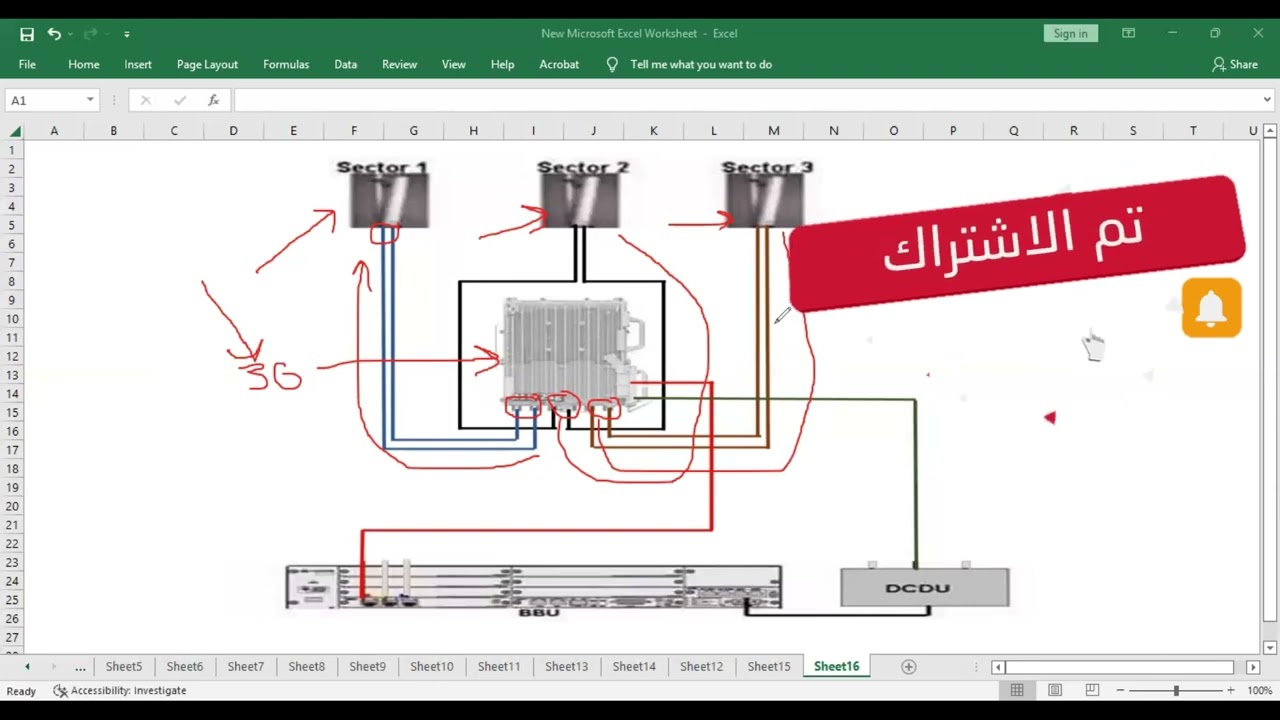This screenshot has height=720, width=1280.
Task: Select the DCDU box shape
Action: pyautogui.click(x=925, y=587)
